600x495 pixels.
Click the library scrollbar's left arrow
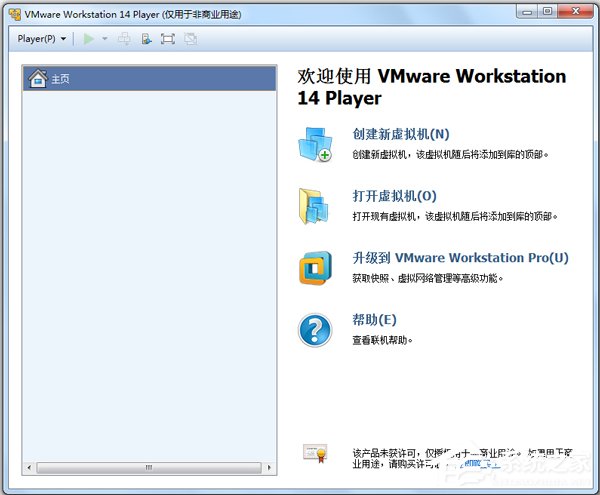click(28, 467)
